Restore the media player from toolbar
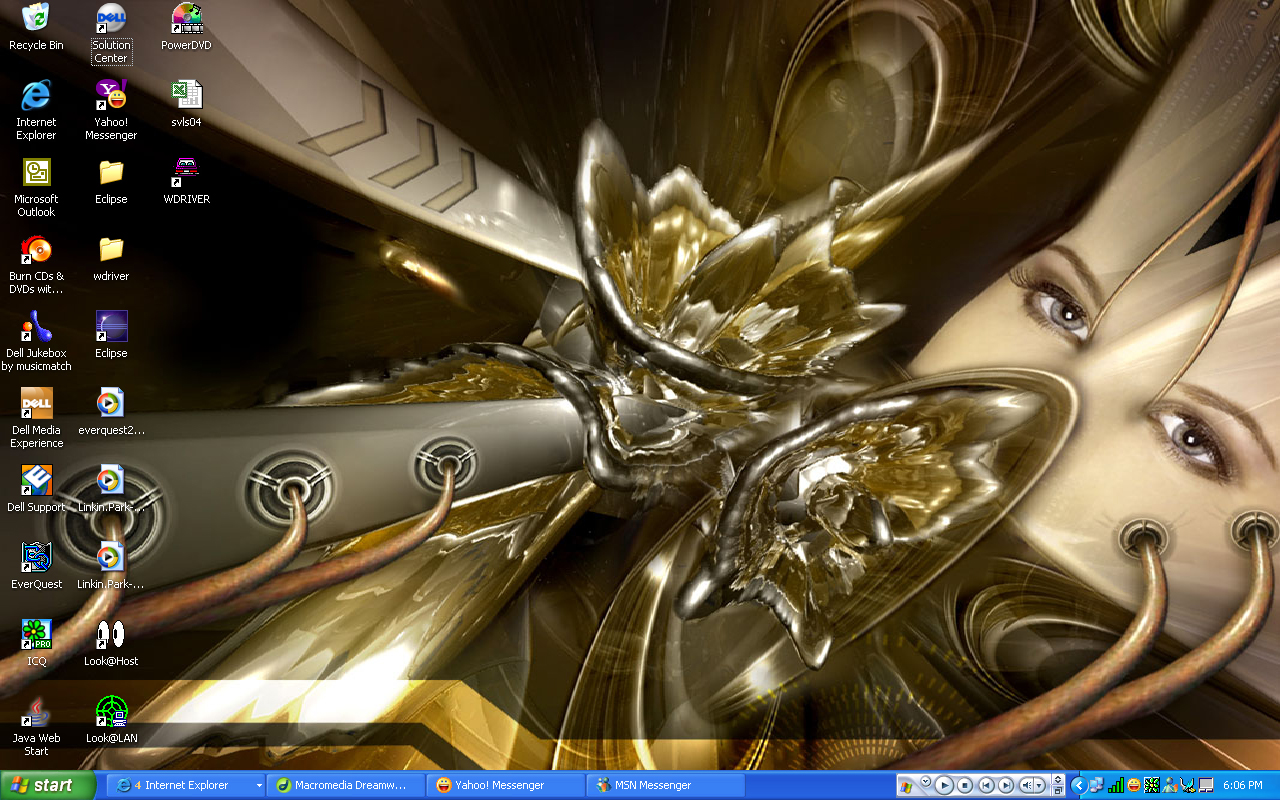 (x=1058, y=790)
